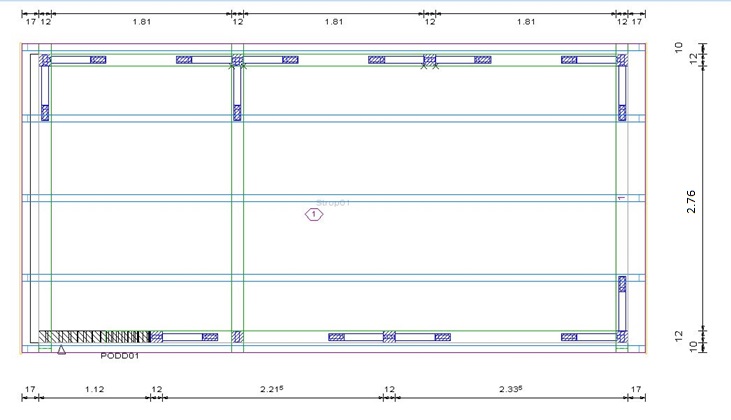Click the rightmost 1.81 top dimension
Image resolution: width=731 pixels, height=420 pixels.
[525, 20]
